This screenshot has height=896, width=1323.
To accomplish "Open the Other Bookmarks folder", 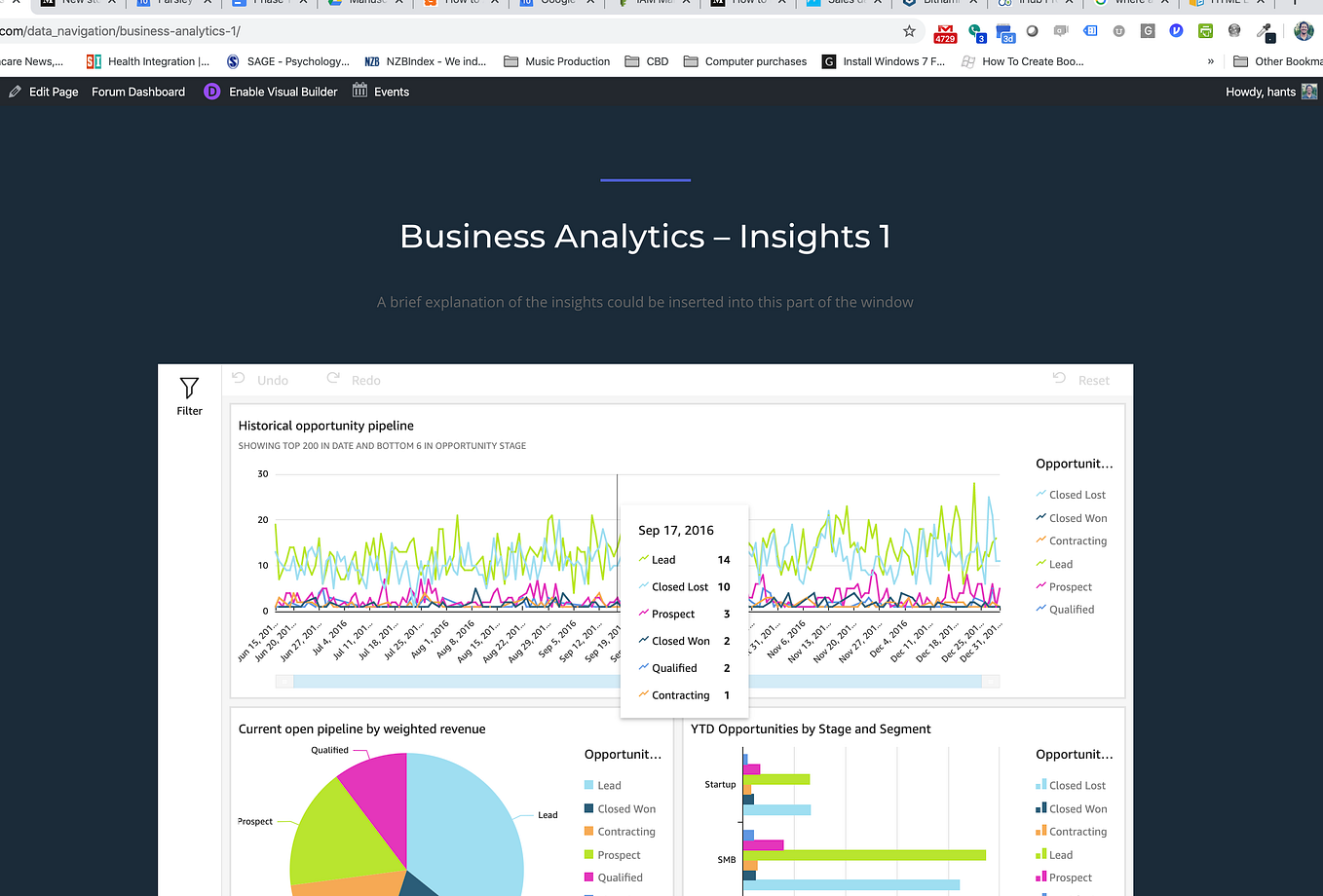I will (1276, 60).
